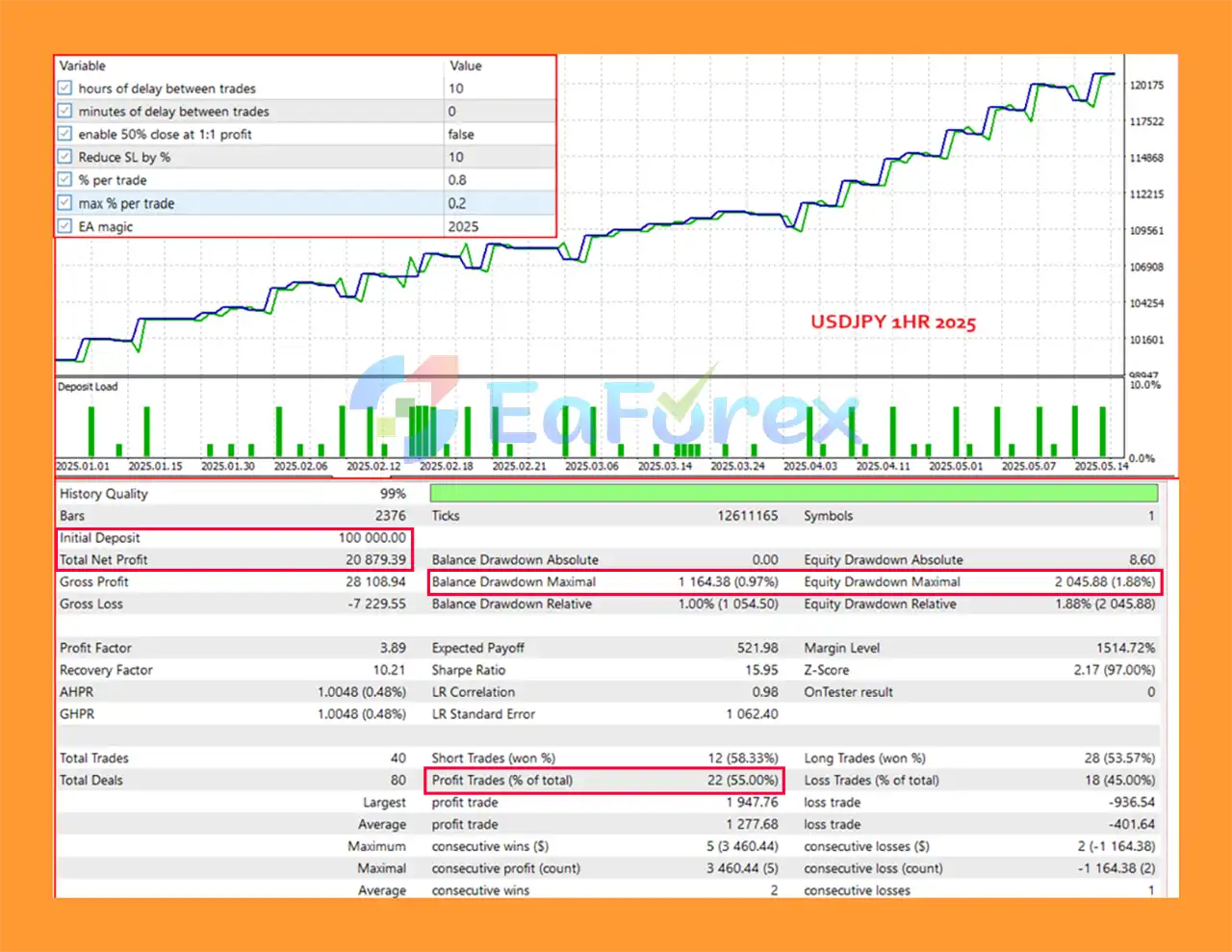Image resolution: width=1232 pixels, height=952 pixels.
Task: Toggle the 'hours of delay between trades' checkbox
Action: tap(65, 89)
